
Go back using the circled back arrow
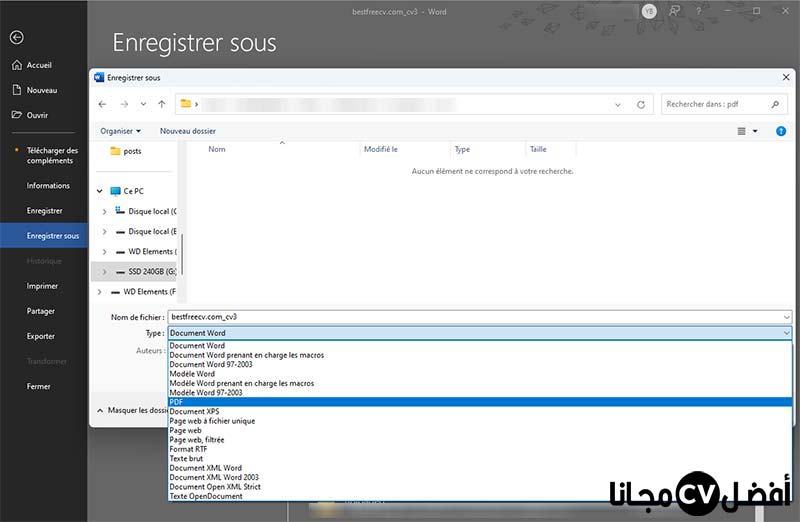tap(17, 37)
